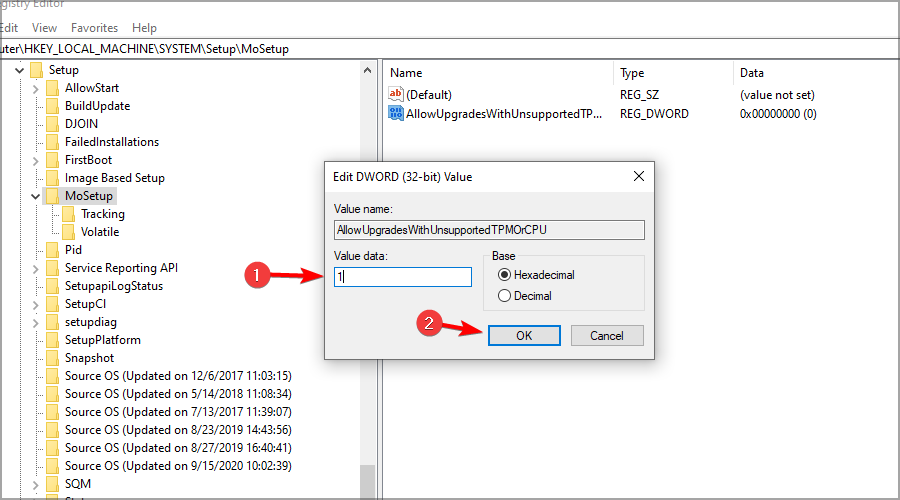Click the MoSetup folder icon
The height and width of the screenshot is (500, 900).
coord(51,196)
